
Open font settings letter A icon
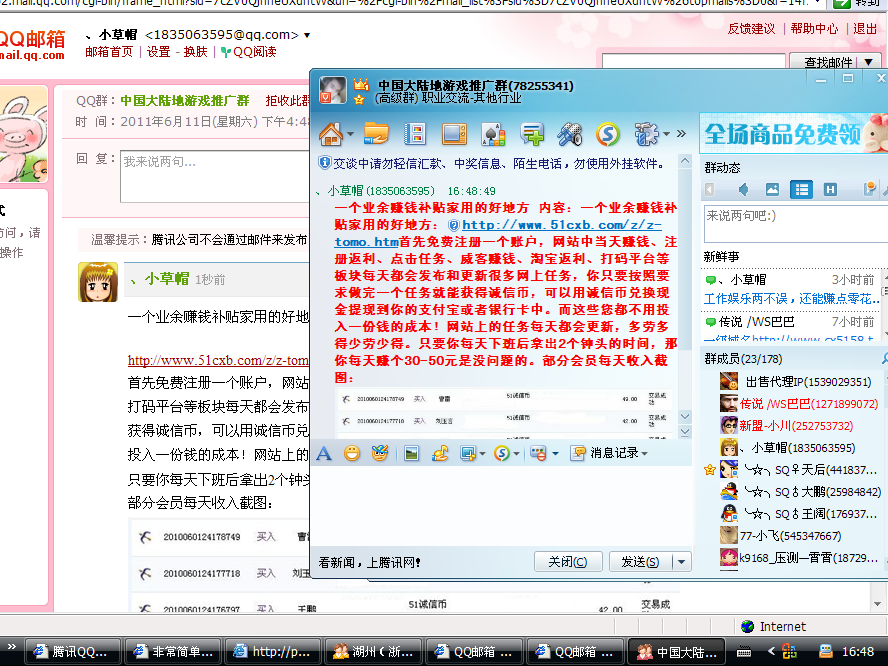coord(324,454)
